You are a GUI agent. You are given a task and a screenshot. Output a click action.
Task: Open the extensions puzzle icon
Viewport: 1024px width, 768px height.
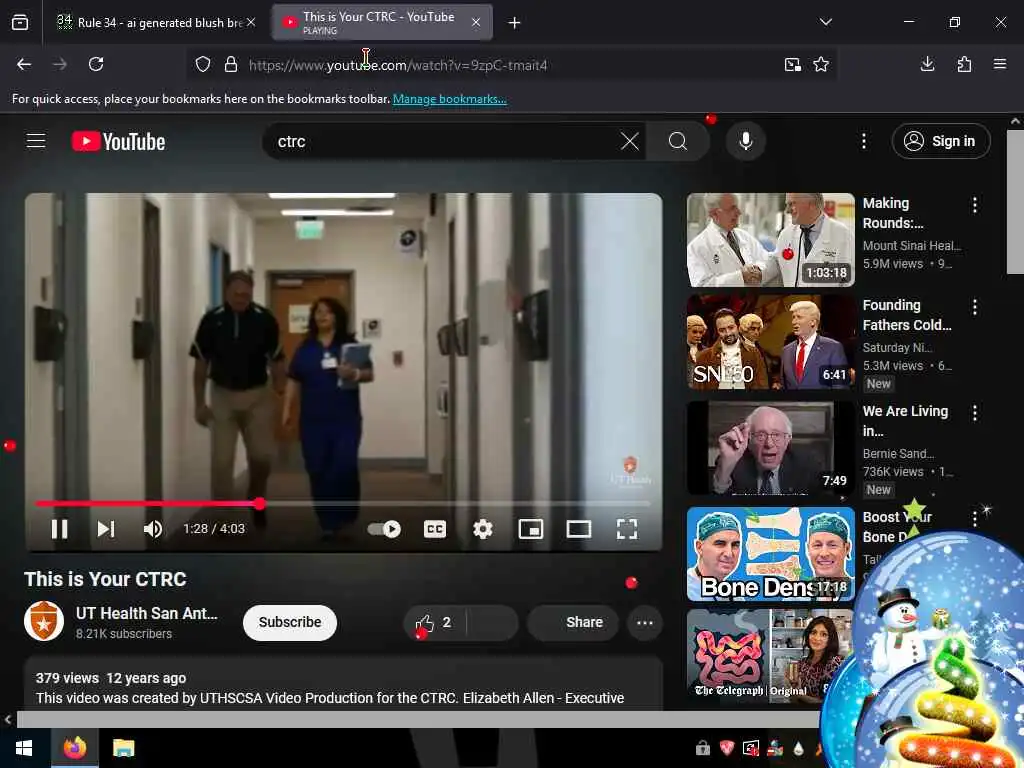pyautogui.click(x=964, y=64)
